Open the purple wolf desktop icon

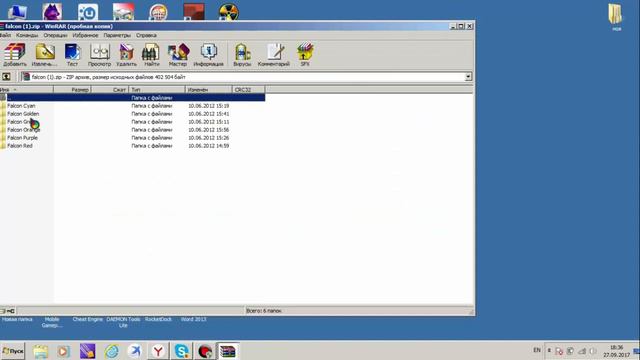click(52, 11)
